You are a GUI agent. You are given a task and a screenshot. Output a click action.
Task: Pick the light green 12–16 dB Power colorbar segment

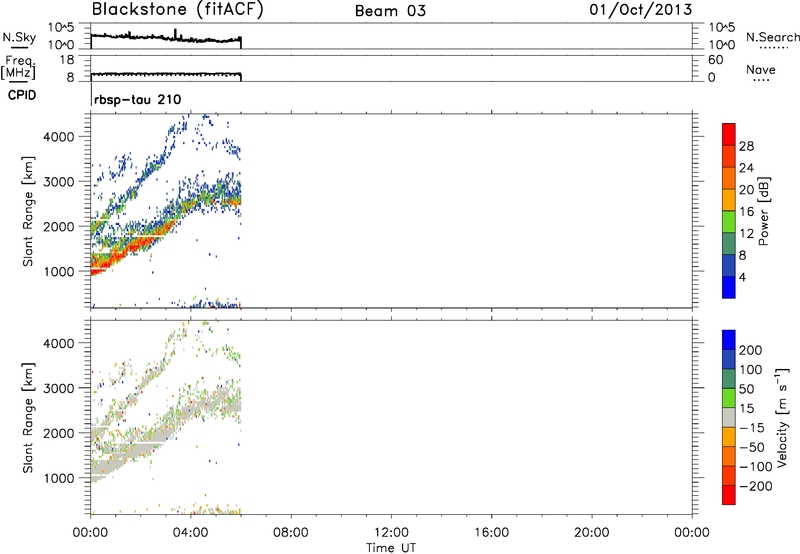click(729, 222)
